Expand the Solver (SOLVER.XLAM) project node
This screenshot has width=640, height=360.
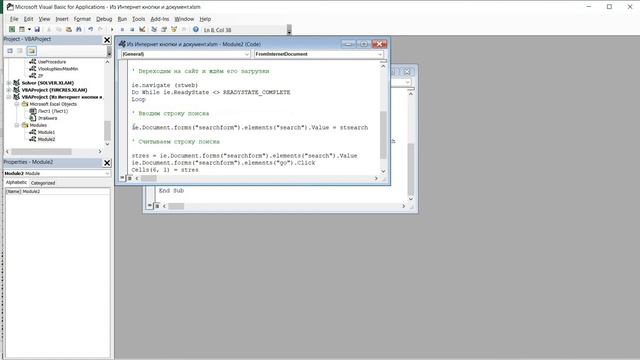[9, 83]
